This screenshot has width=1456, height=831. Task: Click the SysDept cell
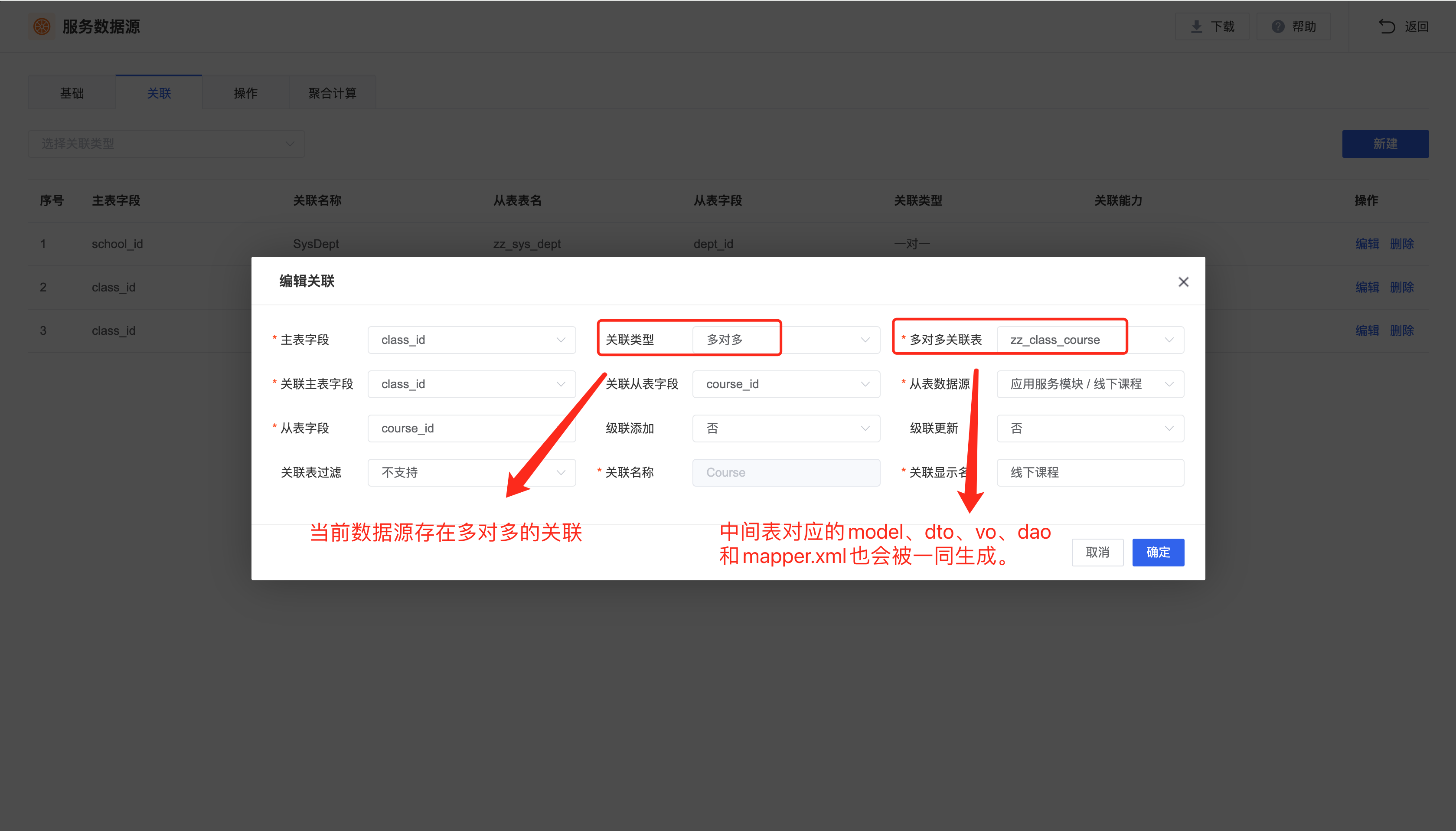click(x=316, y=244)
